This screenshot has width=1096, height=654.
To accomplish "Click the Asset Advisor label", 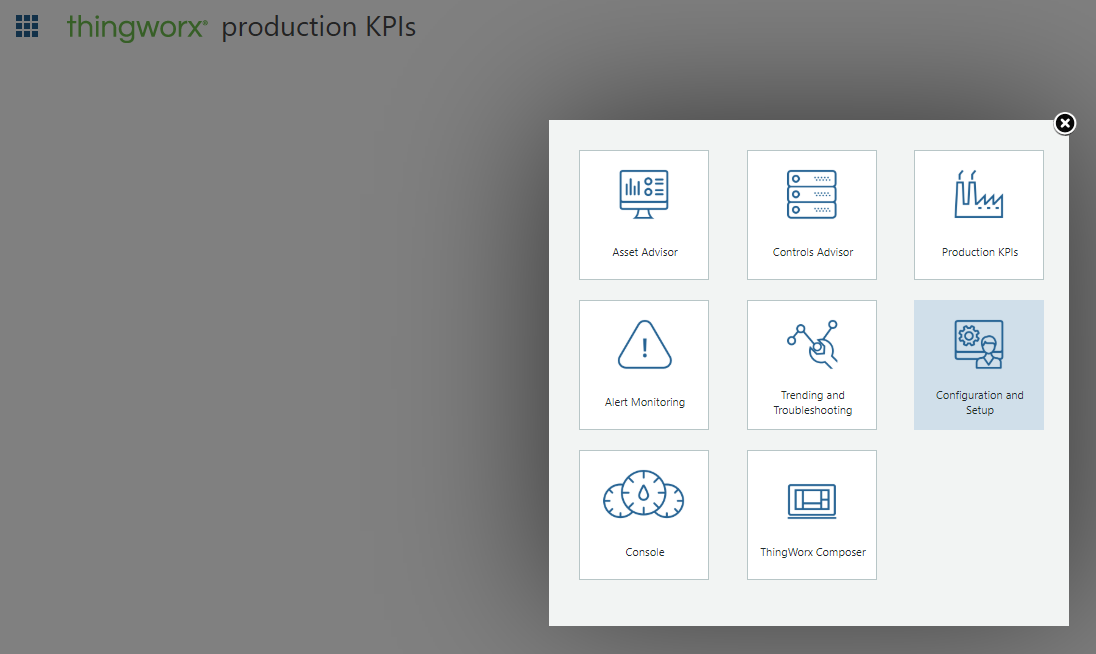I will [x=644, y=252].
